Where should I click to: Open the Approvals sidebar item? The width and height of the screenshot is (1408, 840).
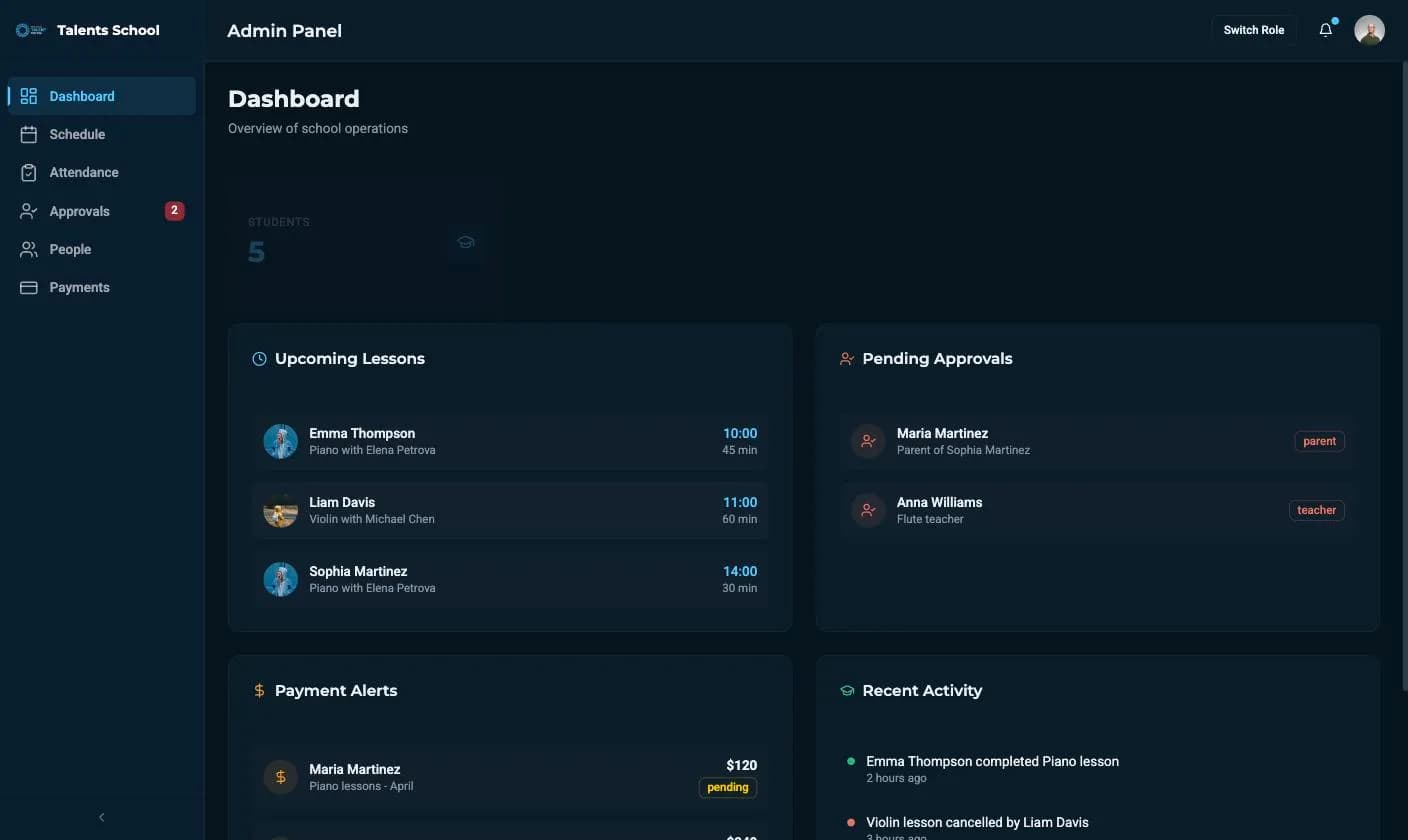(x=102, y=211)
